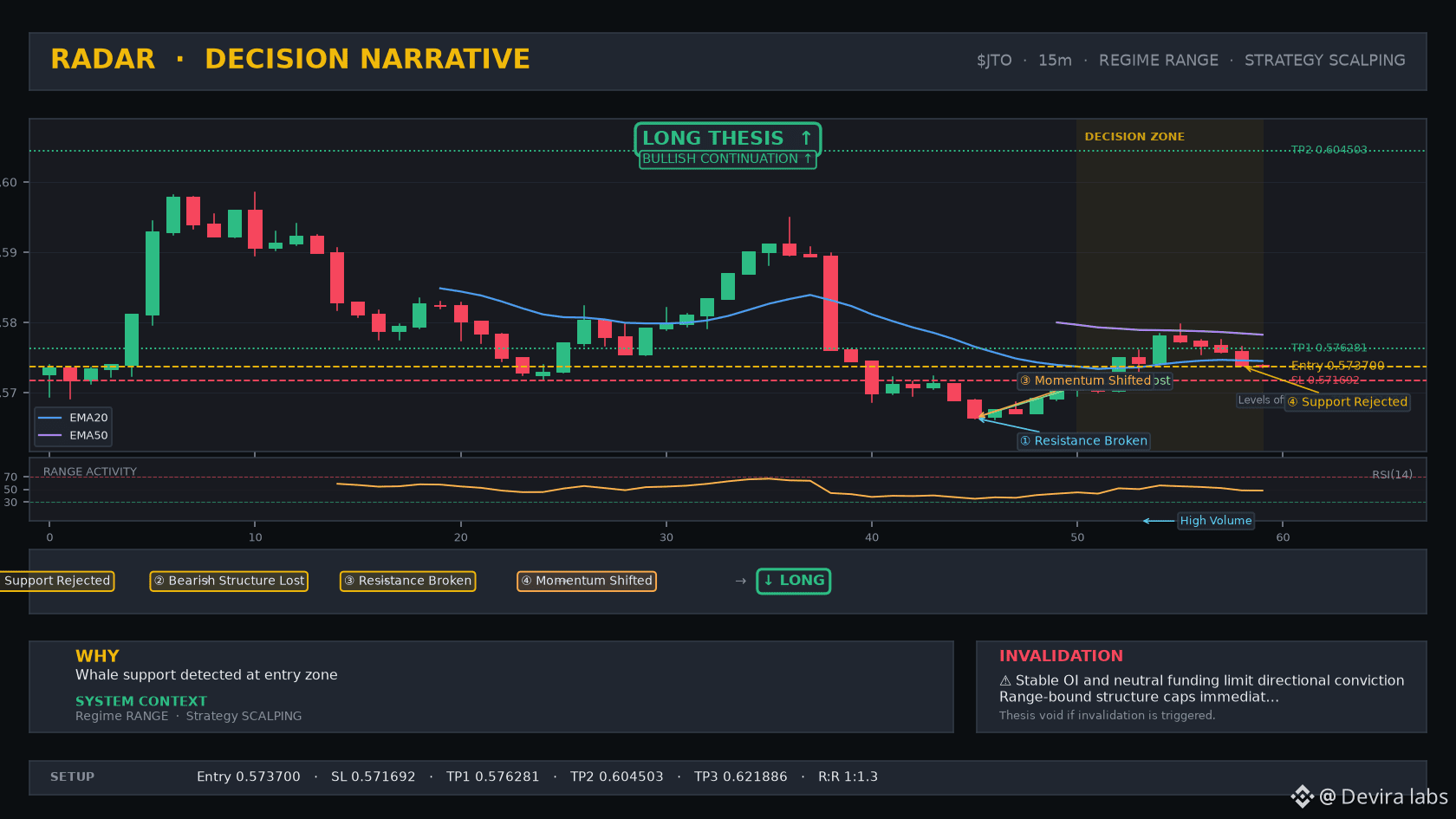Click STRATEGY SCALPING in header
This screenshot has width=1456, height=819.
1324,61
